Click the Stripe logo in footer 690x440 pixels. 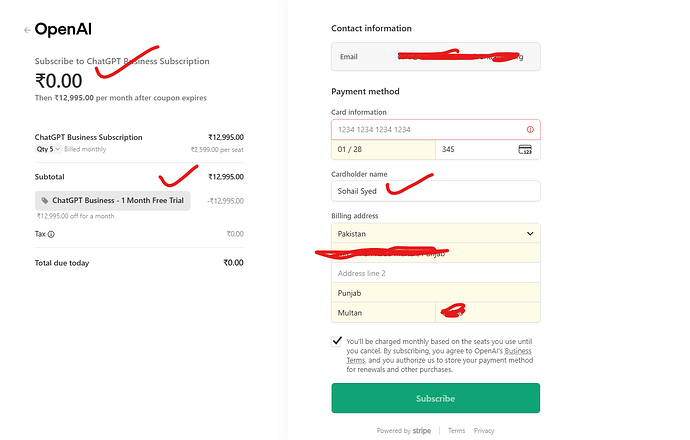point(423,430)
